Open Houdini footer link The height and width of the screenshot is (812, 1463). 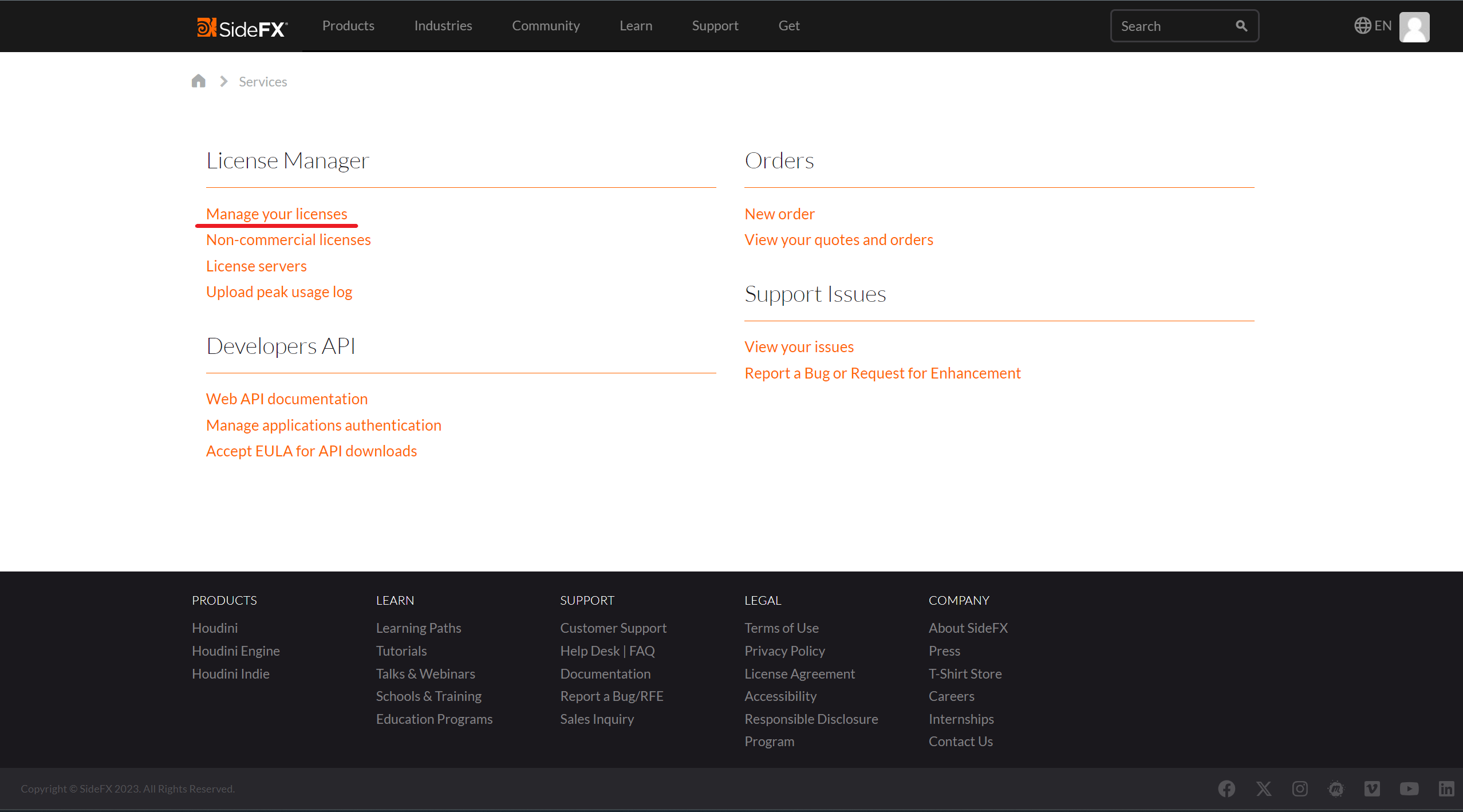click(215, 628)
